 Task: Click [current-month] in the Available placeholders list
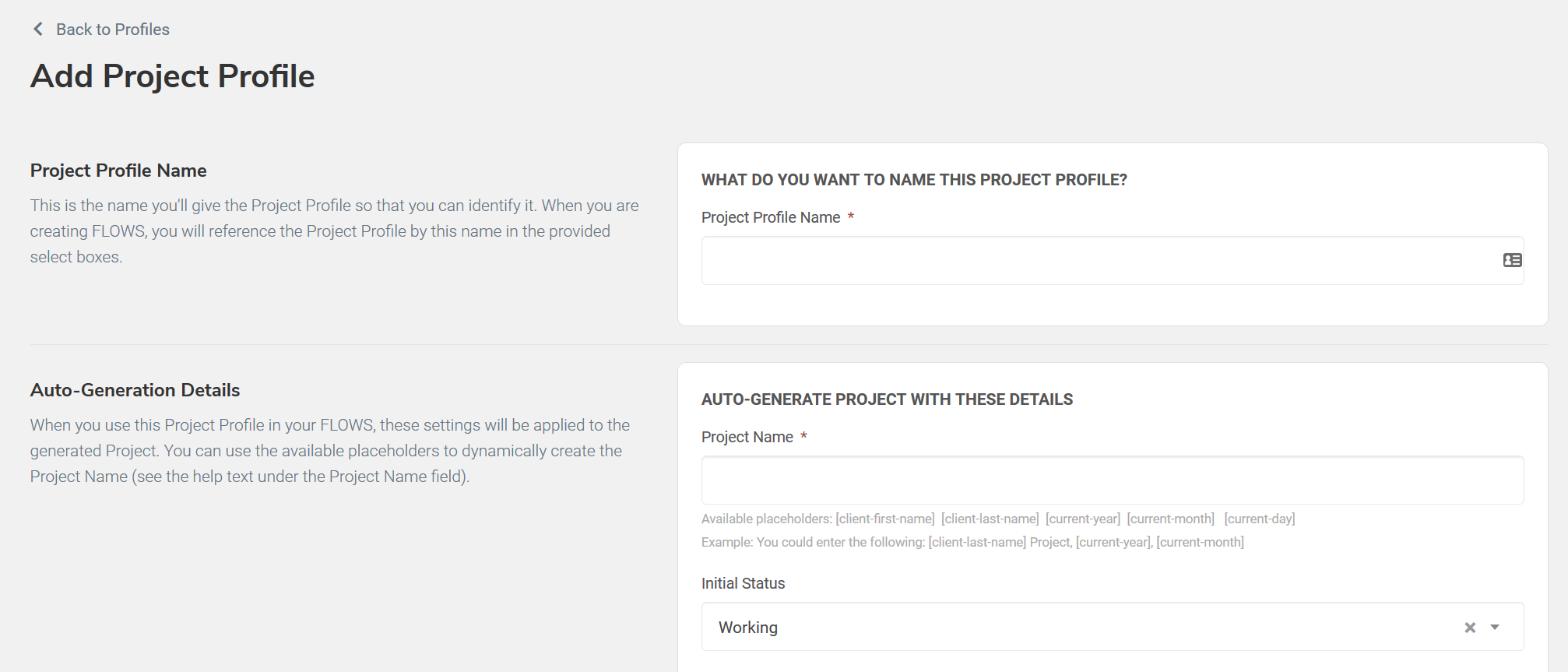(x=1170, y=519)
